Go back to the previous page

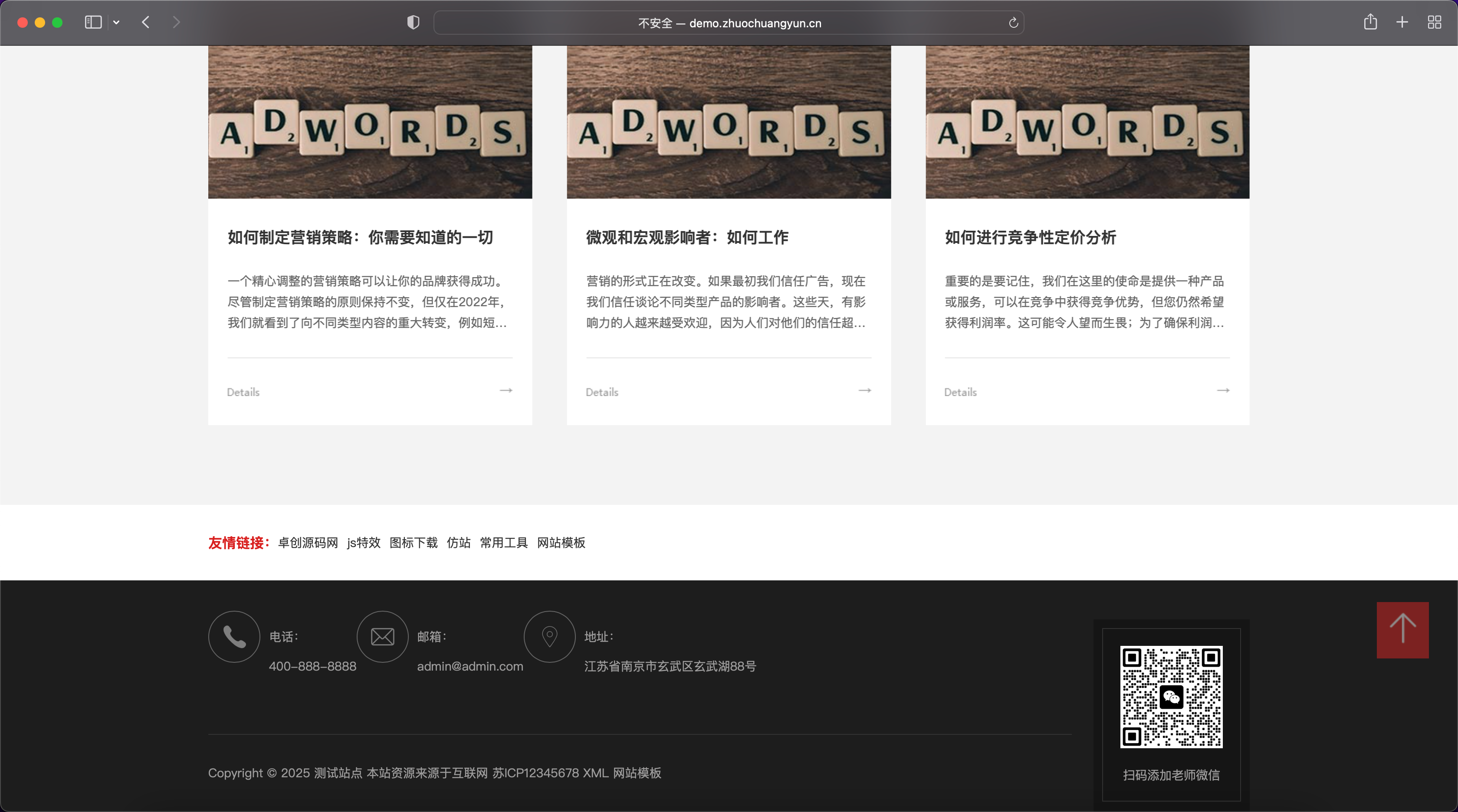[145, 23]
